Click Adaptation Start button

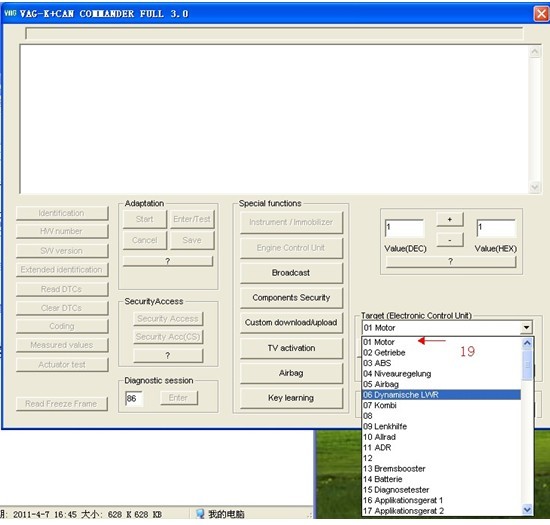click(x=145, y=219)
